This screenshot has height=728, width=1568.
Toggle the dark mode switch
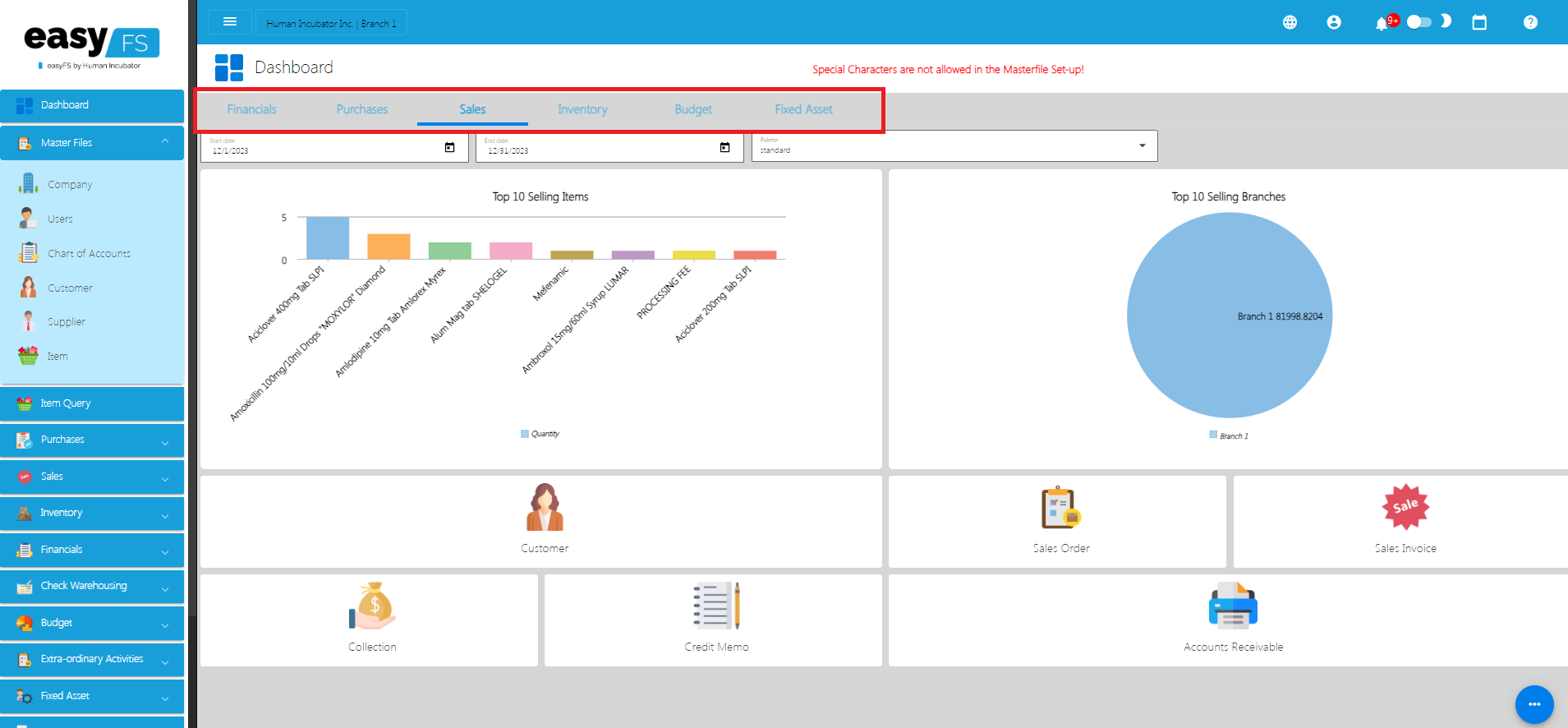point(1419,22)
